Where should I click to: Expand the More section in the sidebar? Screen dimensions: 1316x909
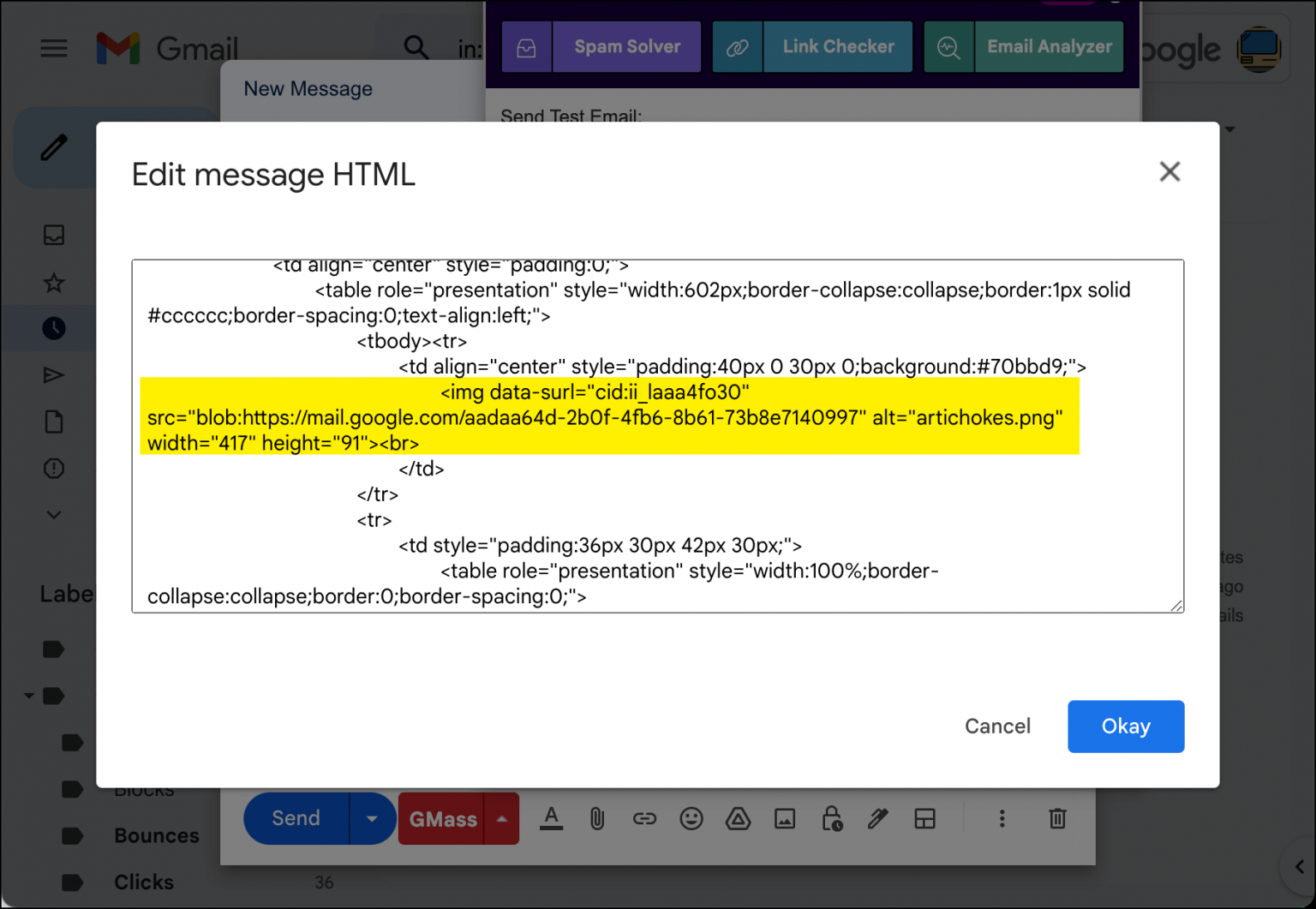[x=53, y=514]
